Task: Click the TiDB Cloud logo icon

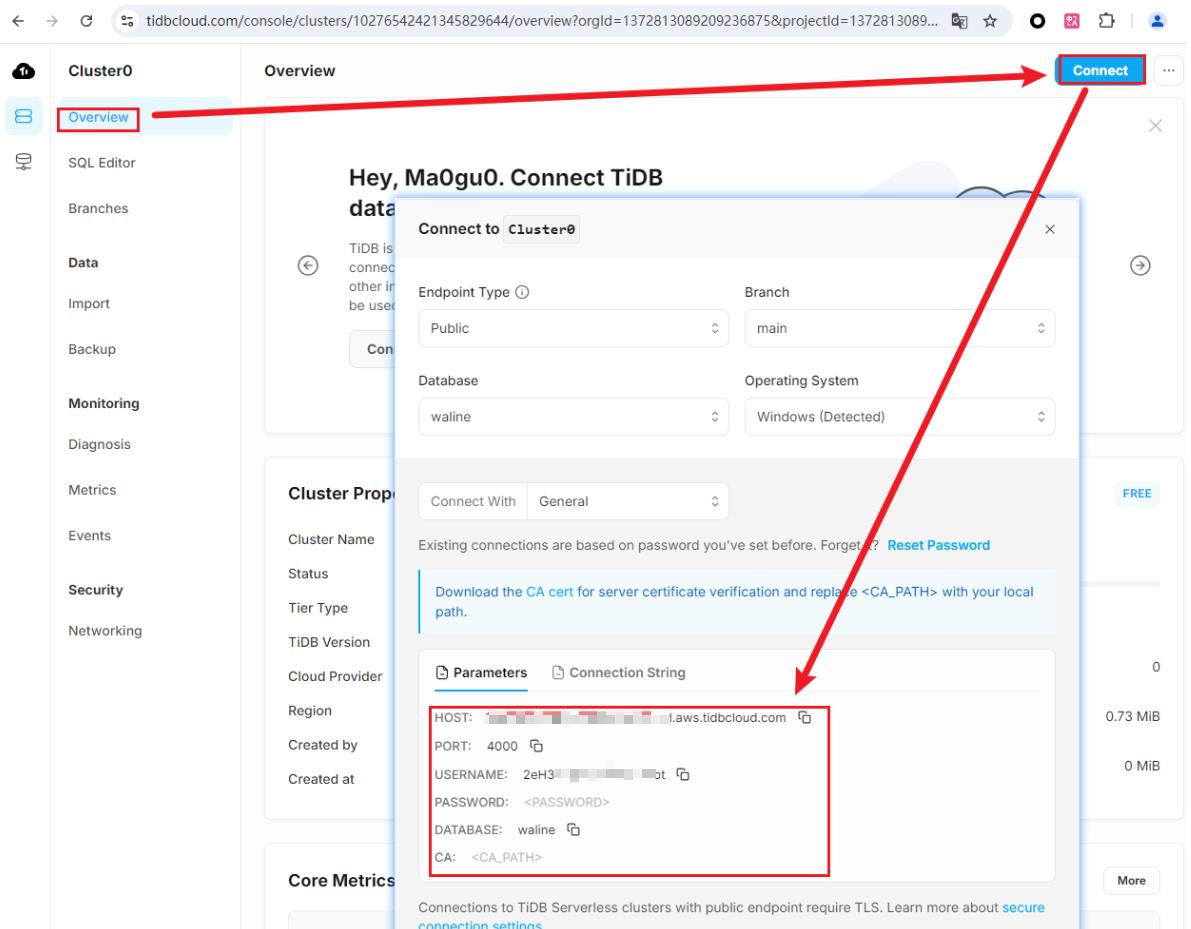Action: [24, 71]
